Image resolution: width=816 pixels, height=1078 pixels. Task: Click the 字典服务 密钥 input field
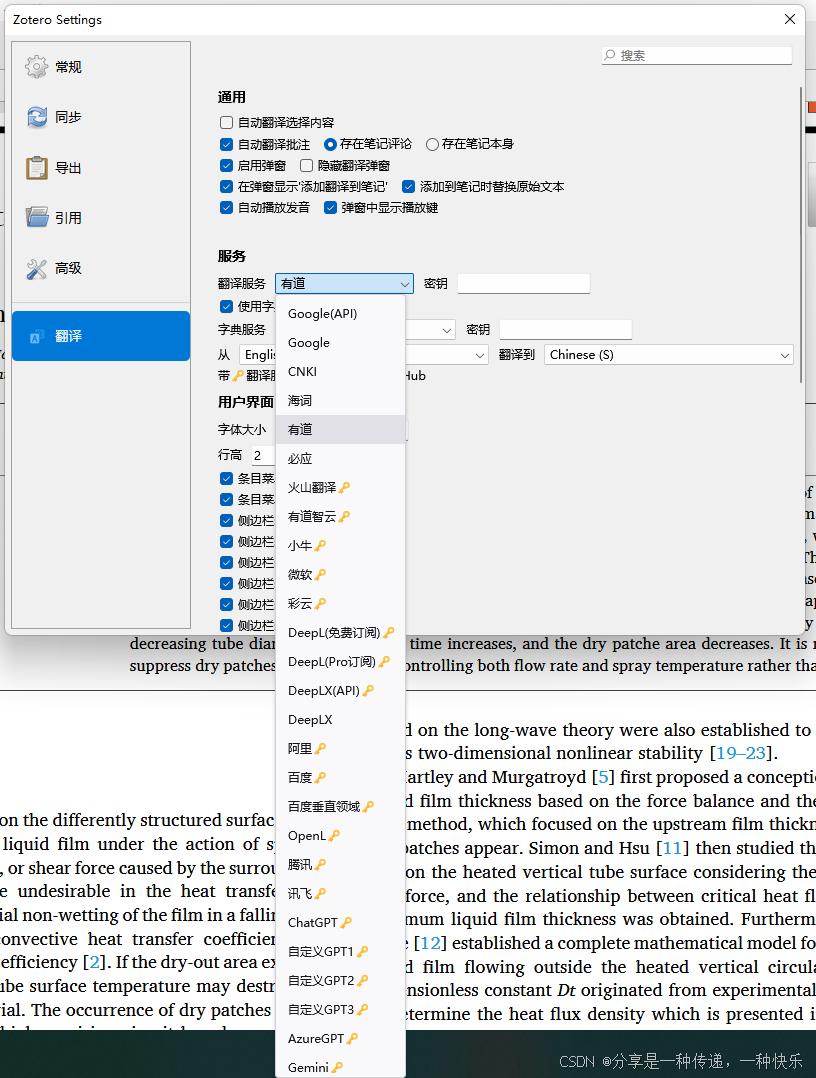[566, 329]
